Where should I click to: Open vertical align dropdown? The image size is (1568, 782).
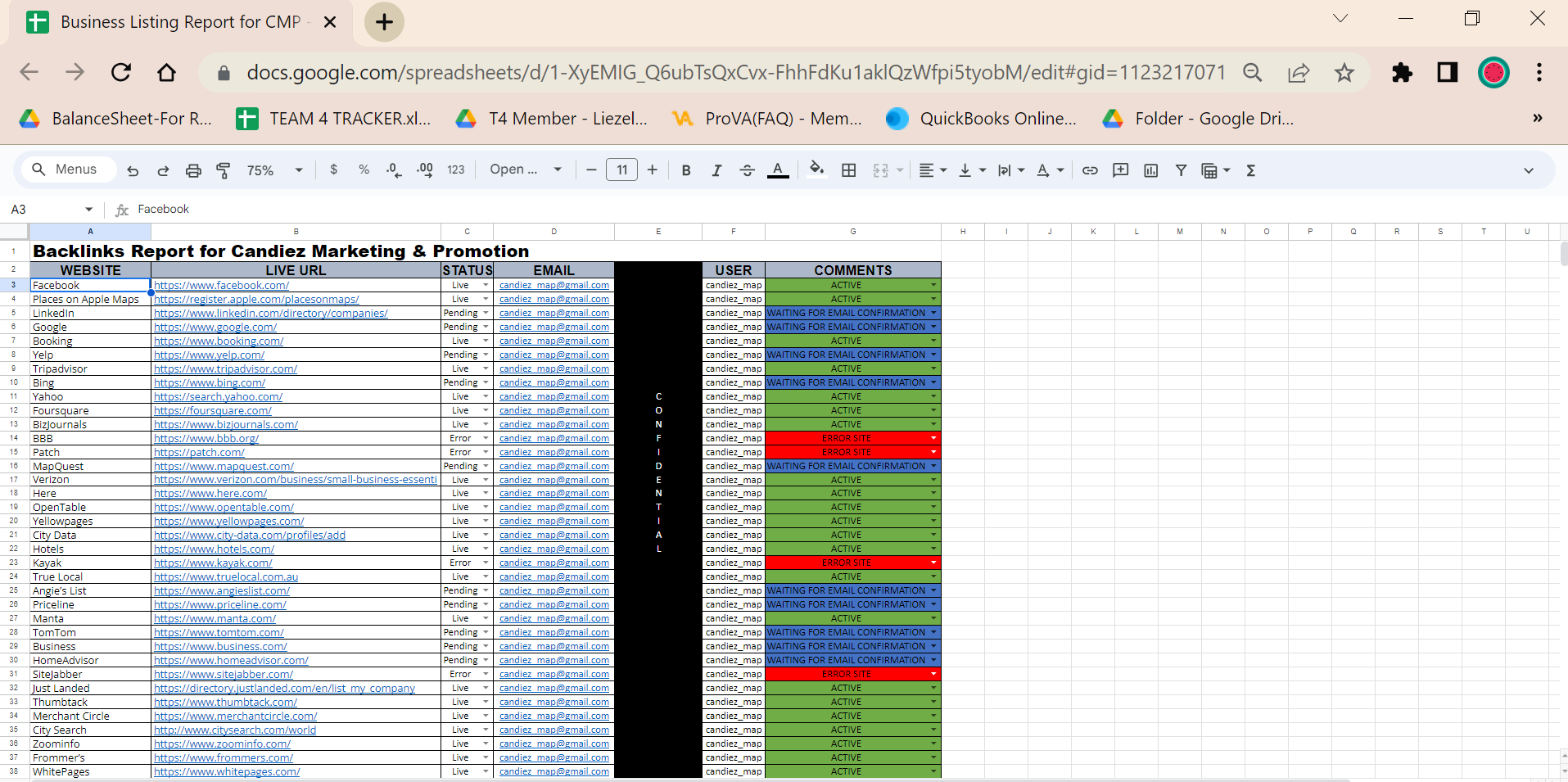click(972, 170)
